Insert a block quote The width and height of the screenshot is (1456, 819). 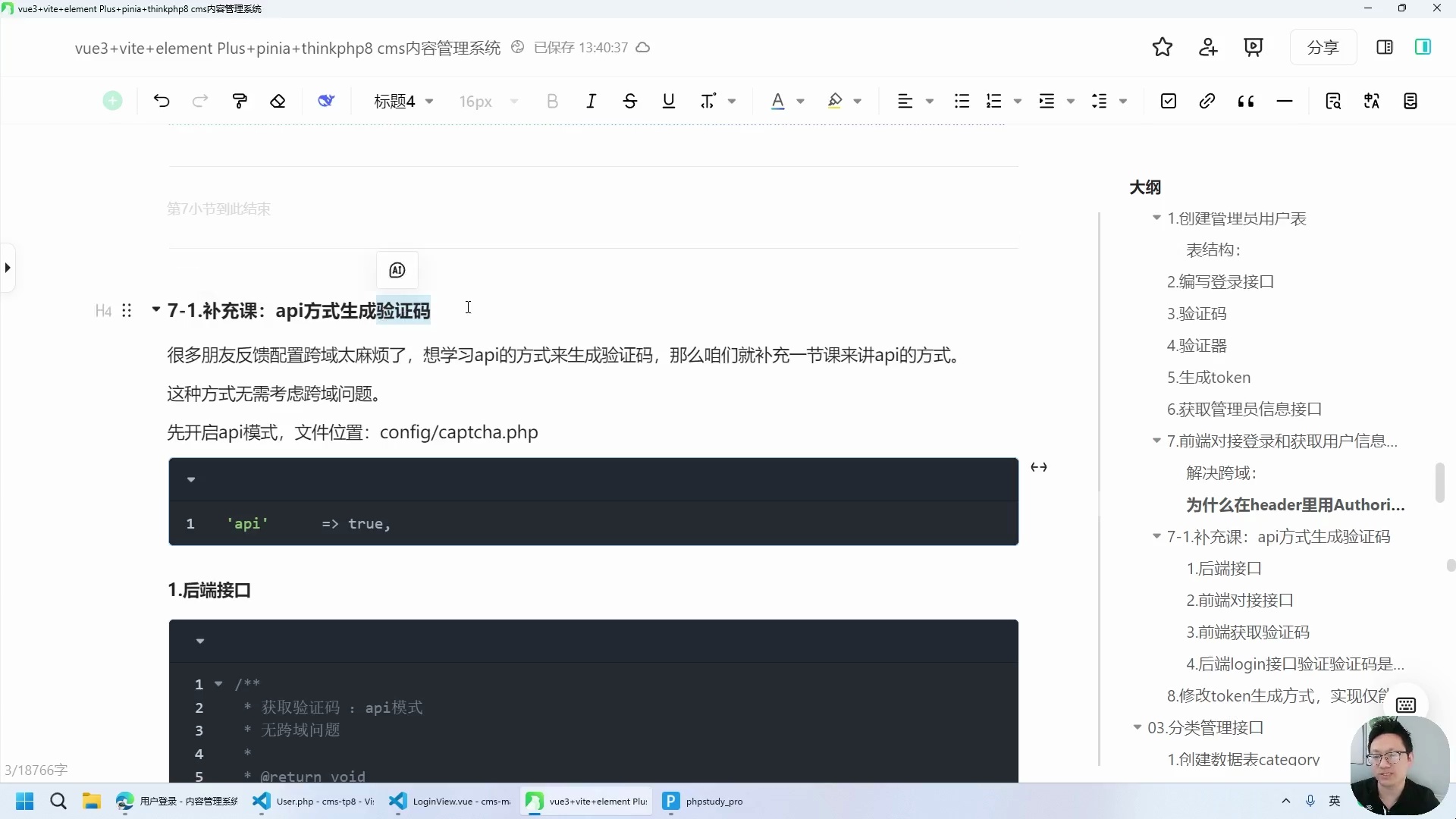pyautogui.click(x=1246, y=101)
